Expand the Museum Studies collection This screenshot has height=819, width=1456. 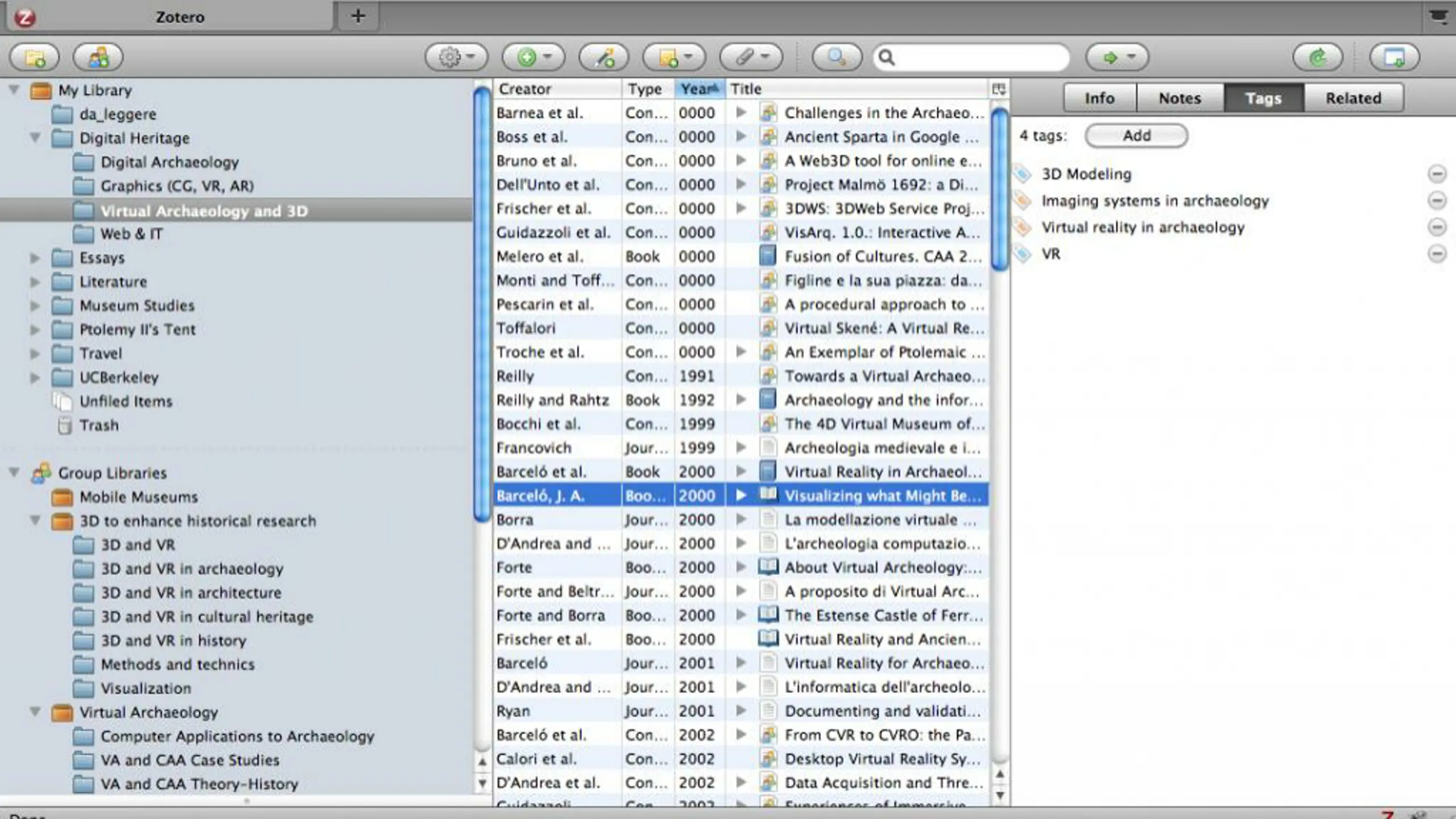coord(35,305)
